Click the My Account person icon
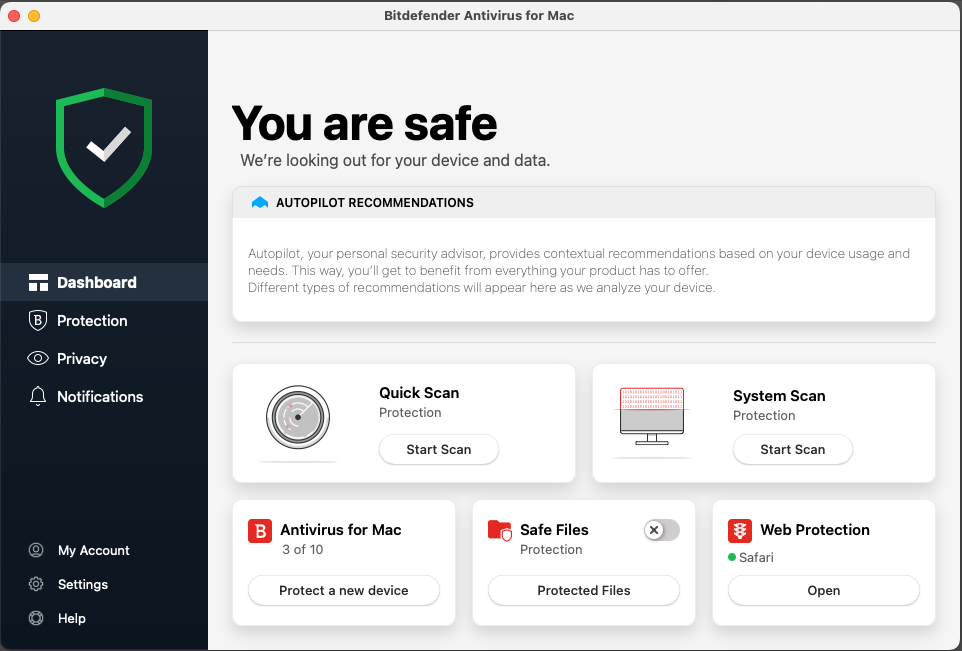Screen dimensions: 962x651 [x=38, y=550]
